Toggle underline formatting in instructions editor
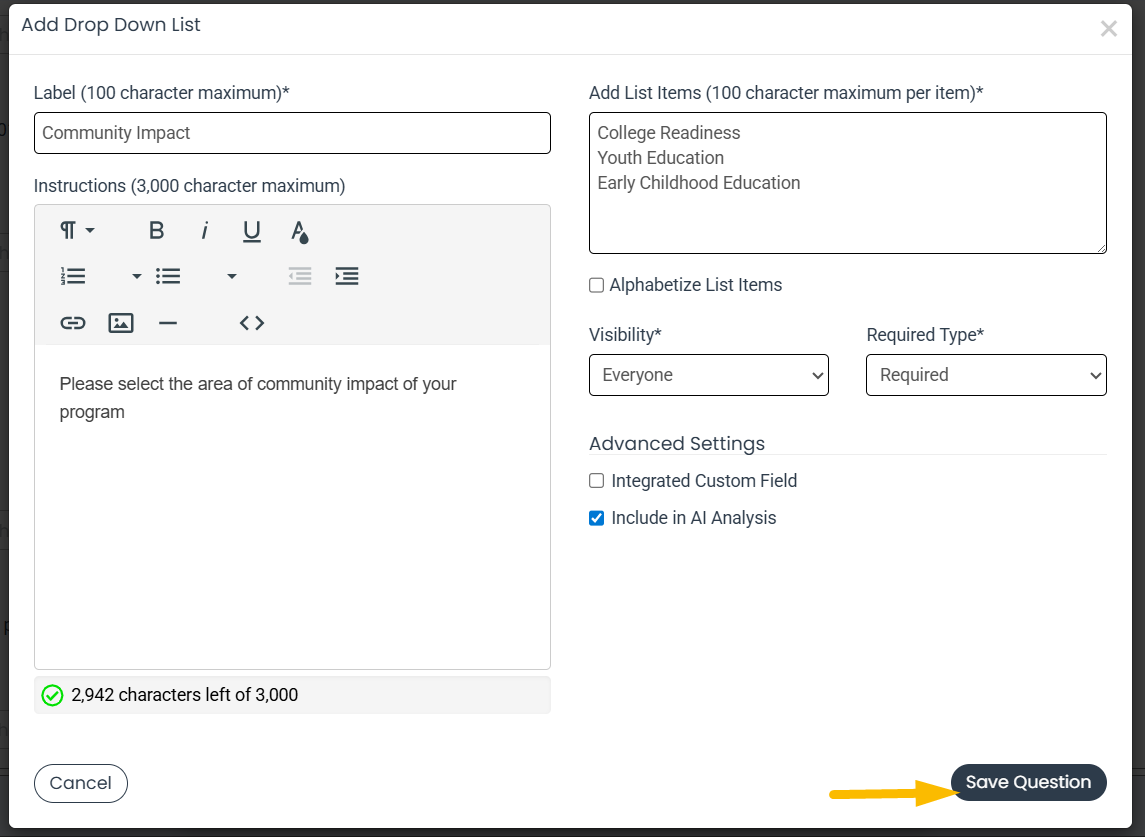Screen dimensions: 1145x837 click(x=252, y=231)
